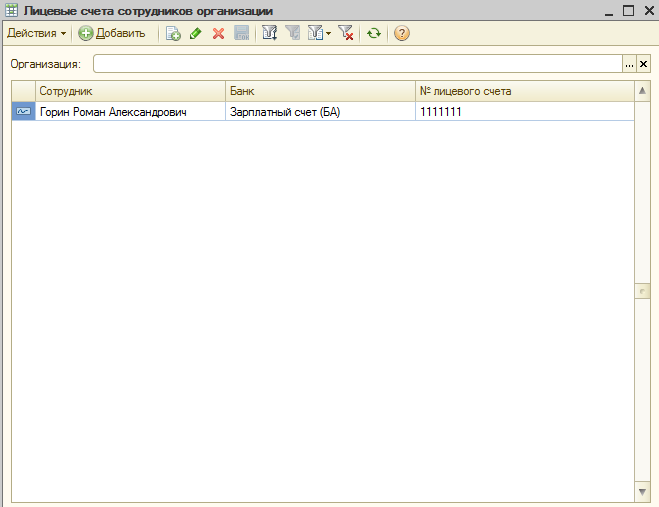Open the filter history dropdown arrow
Viewport: 659px width, 507px height.
328,33
